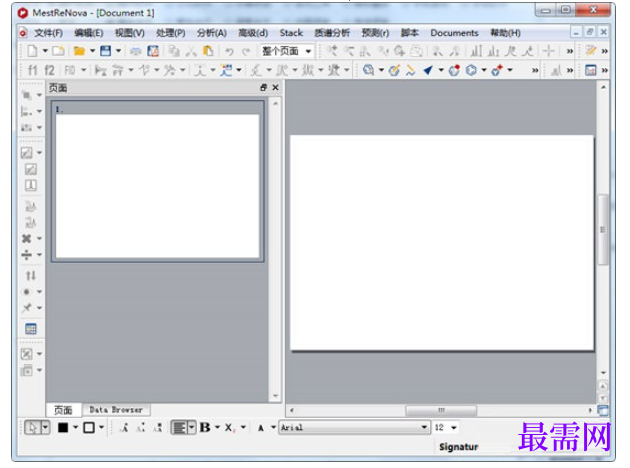Select page 1 thumbnail in 页面 panel
Viewport: 630px width, 468px height.
point(158,181)
